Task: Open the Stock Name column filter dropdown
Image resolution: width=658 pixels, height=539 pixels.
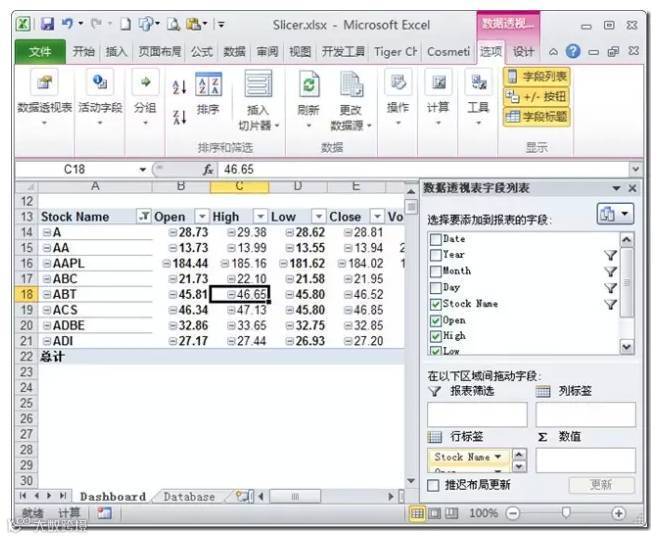Action: coord(144,217)
